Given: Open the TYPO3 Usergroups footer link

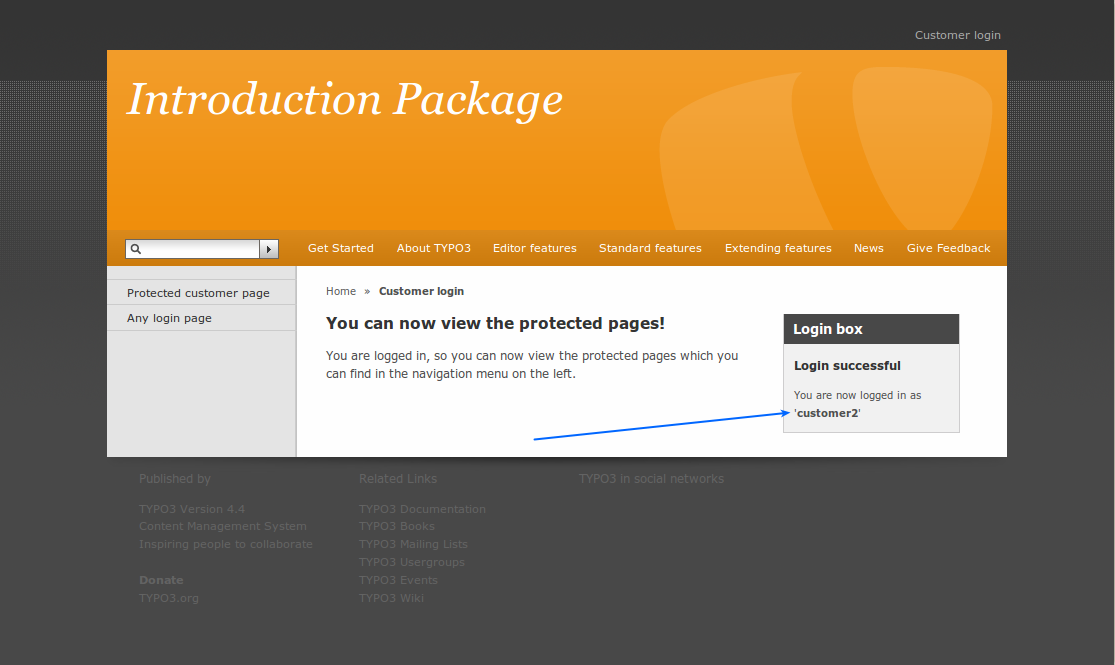Looking at the screenshot, I should click(x=411, y=562).
